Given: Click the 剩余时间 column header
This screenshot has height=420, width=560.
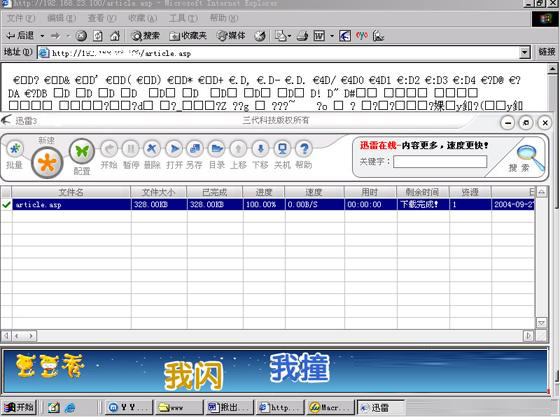Looking at the screenshot, I should [x=422, y=192].
